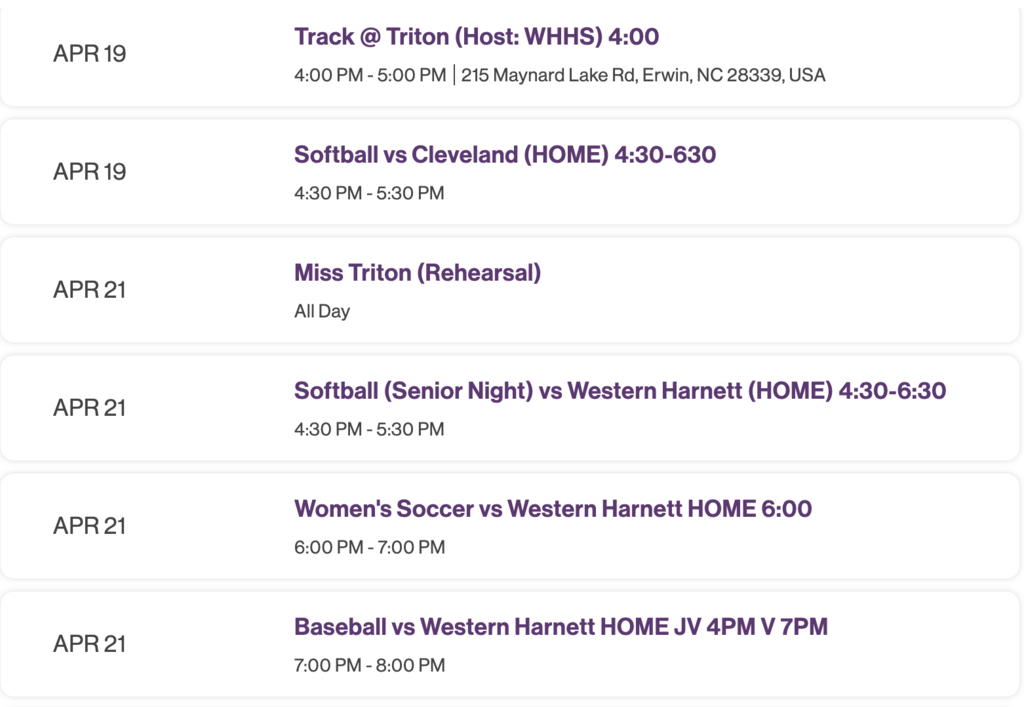Viewport: 1024px width, 707px height.
Task: Click the 6:00 PM - 7:00 PM time text
Action: click(368, 547)
